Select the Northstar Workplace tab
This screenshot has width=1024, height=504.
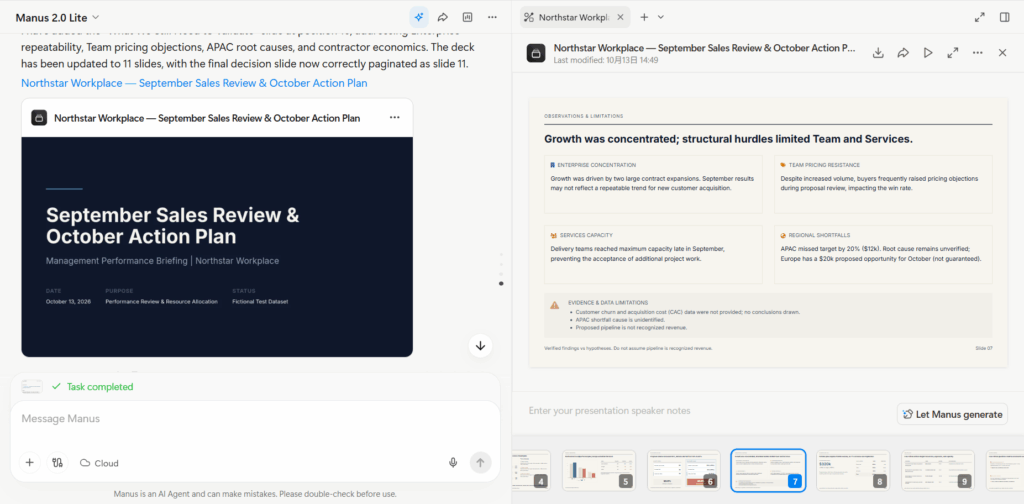pos(575,18)
